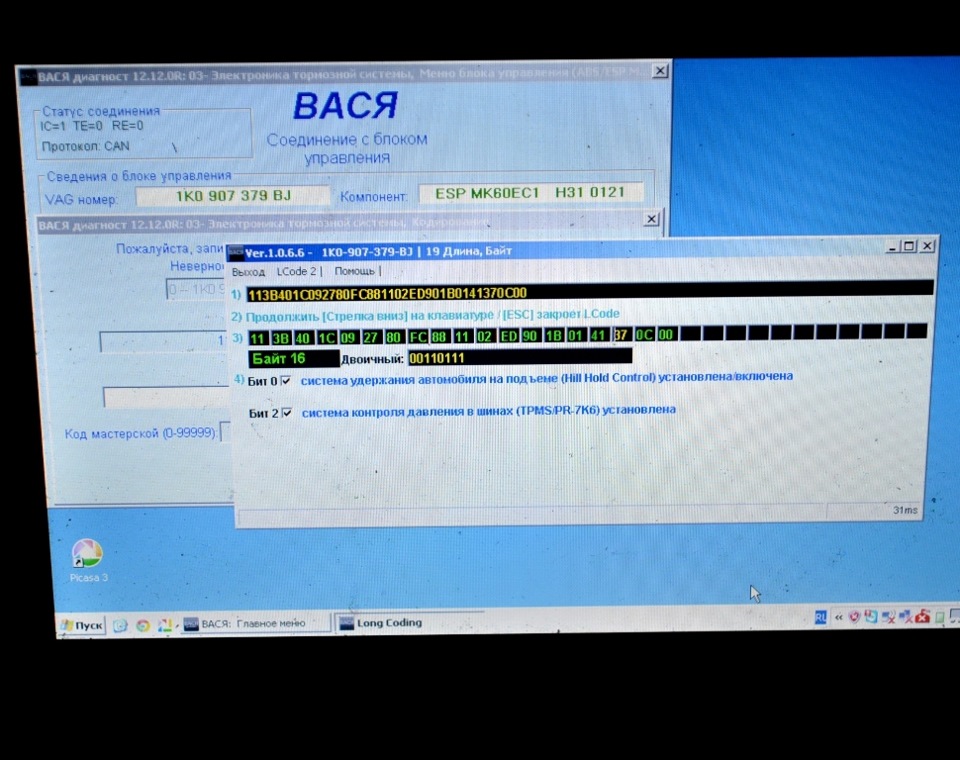This screenshot has height=760, width=960.
Task: Click the TPMS/PR-7K6 description text
Action: (489, 411)
